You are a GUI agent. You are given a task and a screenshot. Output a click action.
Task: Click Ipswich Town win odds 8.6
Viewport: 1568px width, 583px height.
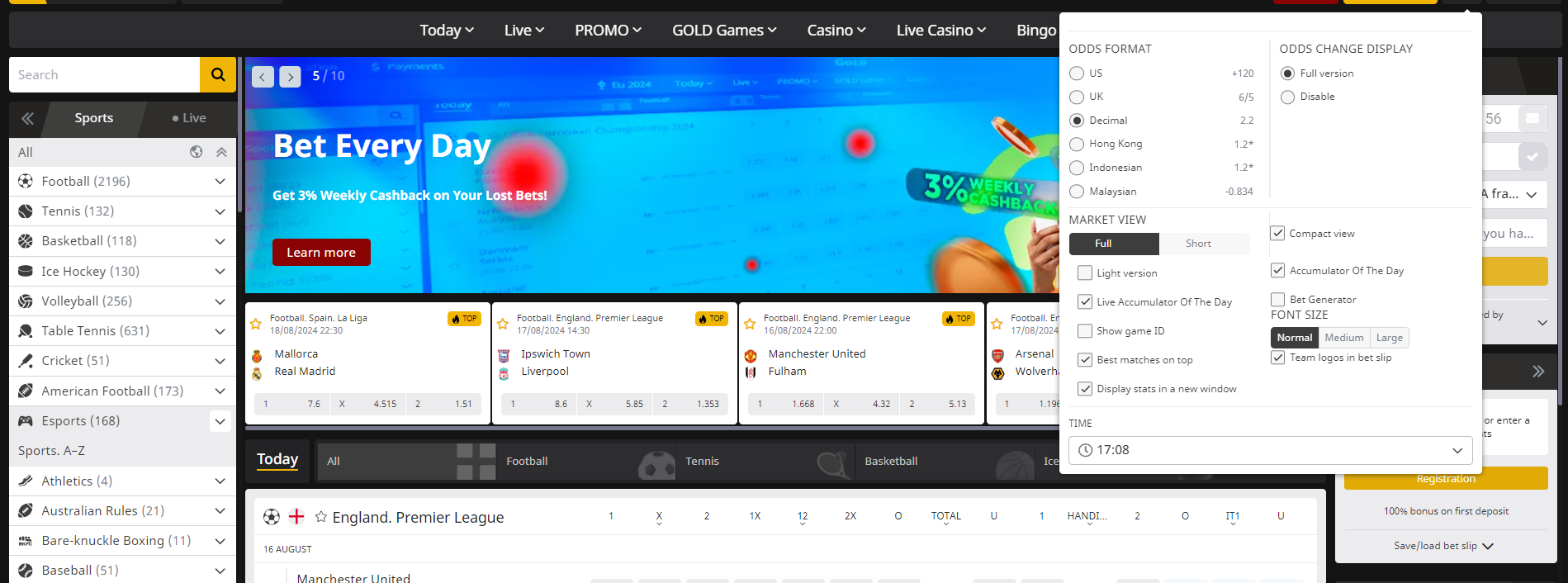point(539,404)
